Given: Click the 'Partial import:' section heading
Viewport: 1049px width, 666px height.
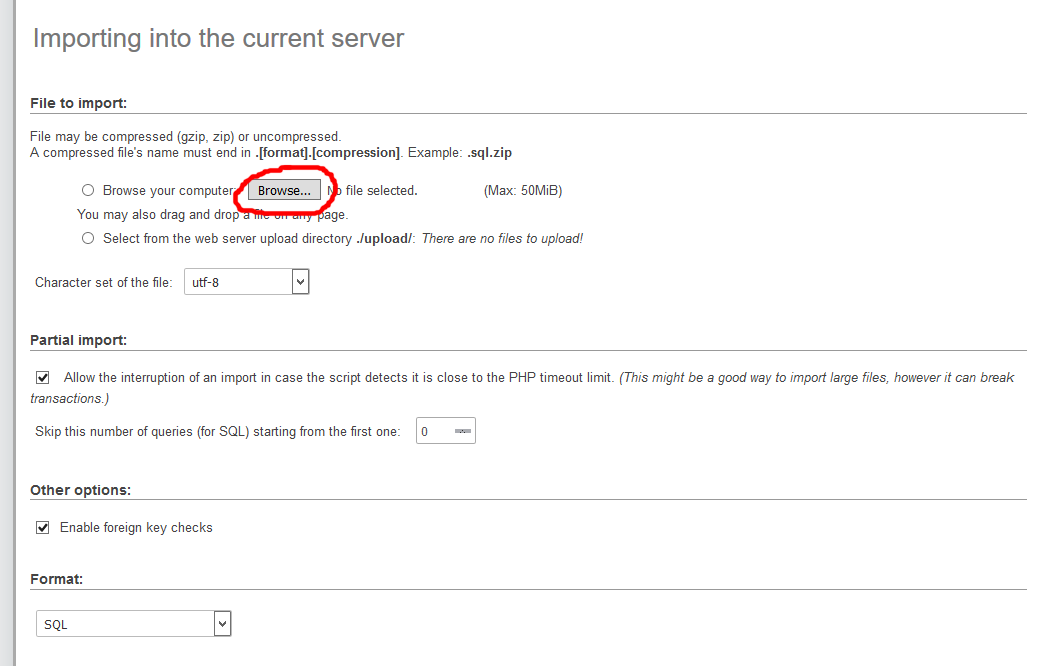Looking at the screenshot, I should [78, 340].
